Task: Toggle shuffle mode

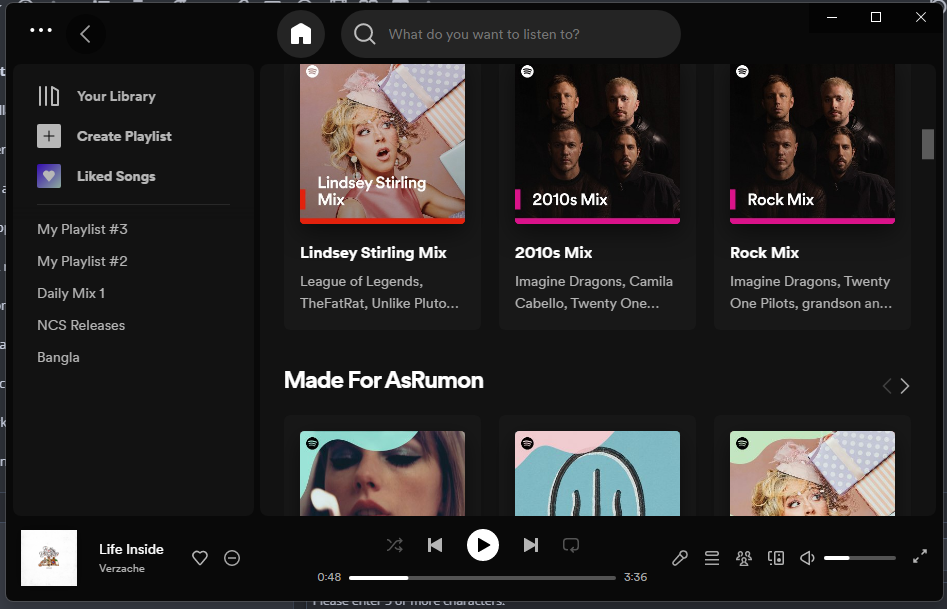Action: coord(394,545)
